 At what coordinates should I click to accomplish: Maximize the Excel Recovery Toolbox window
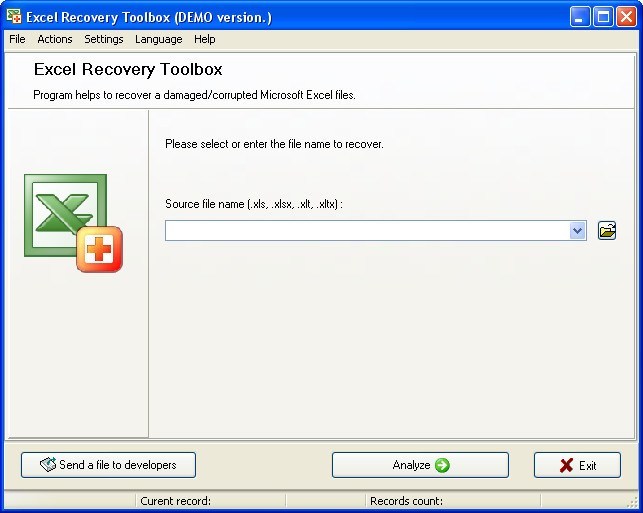tap(603, 17)
